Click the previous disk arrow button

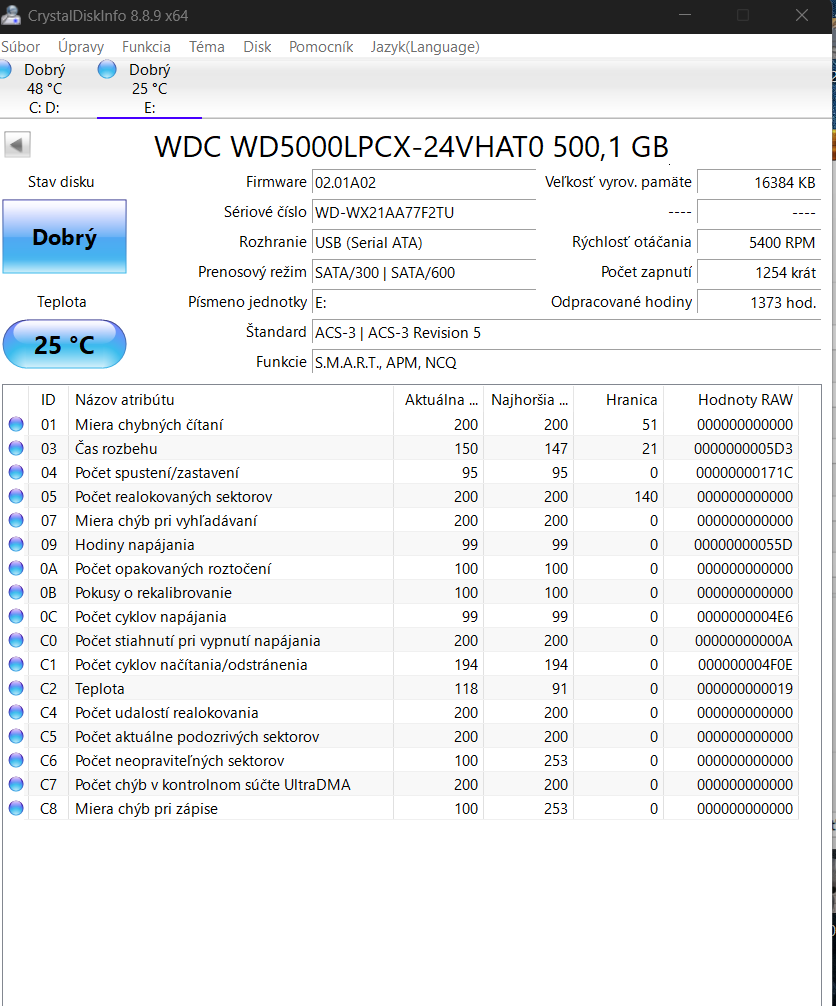(18, 145)
